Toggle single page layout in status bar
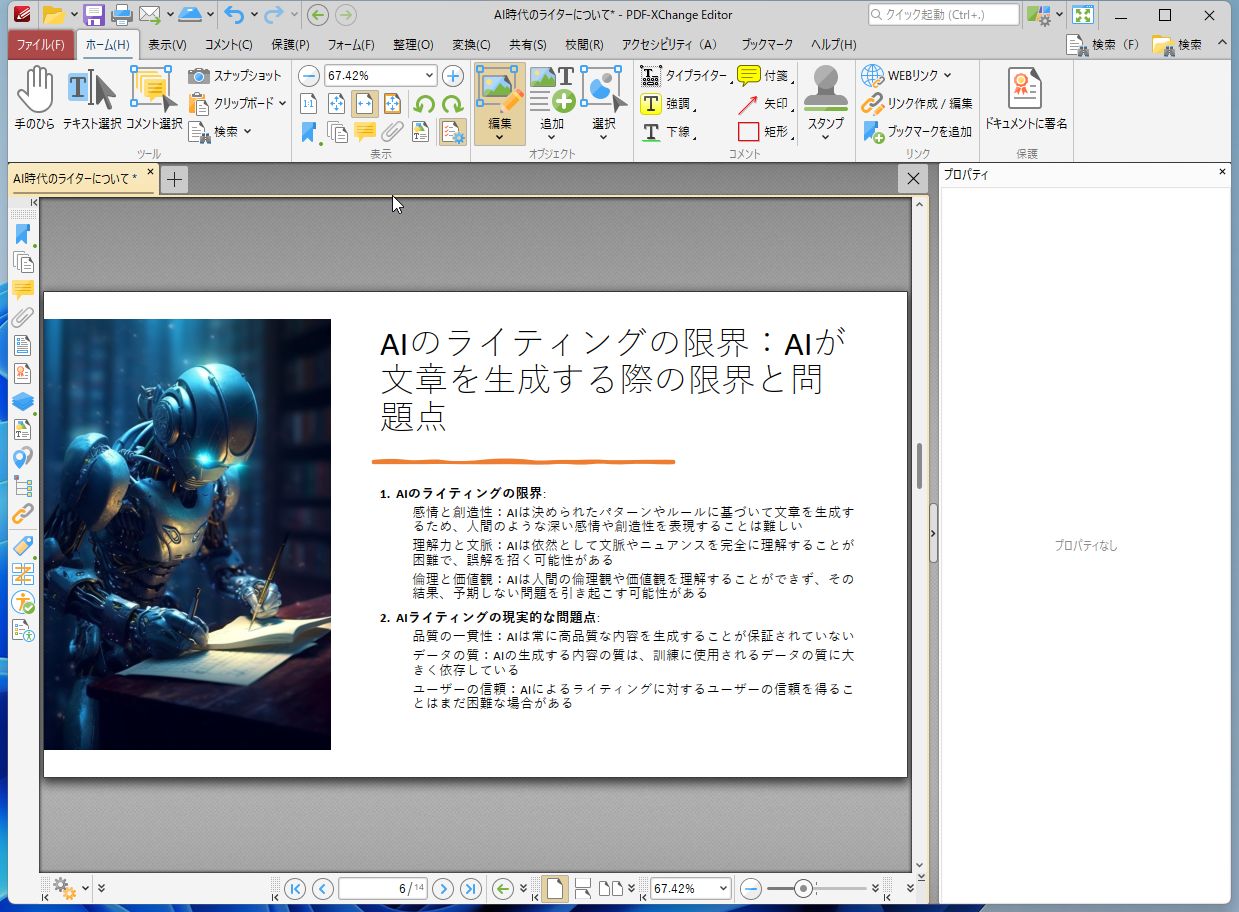Image resolution: width=1239 pixels, height=912 pixels. (554, 888)
